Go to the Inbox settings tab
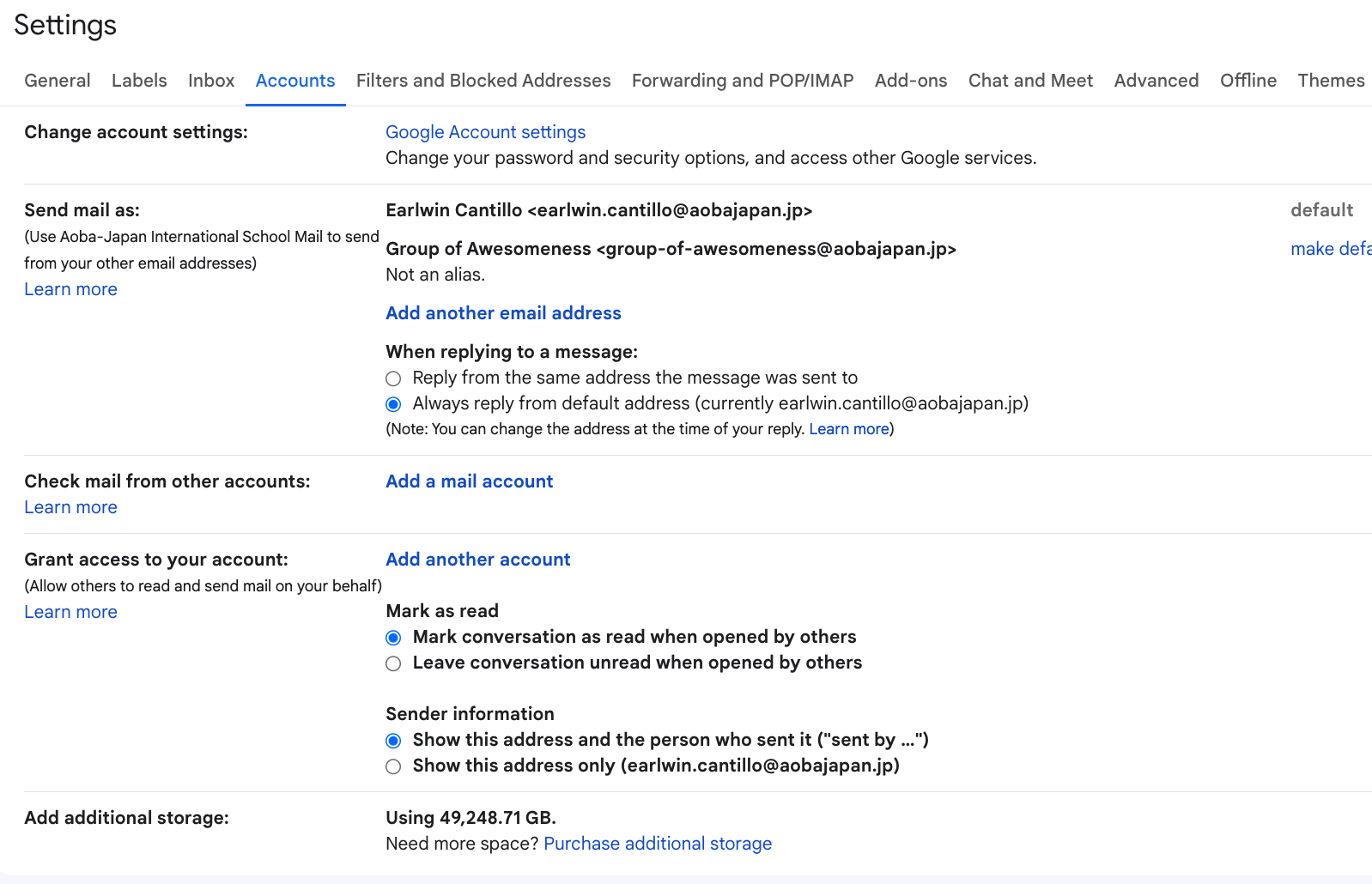This screenshot has height=884, width=1372. (211, 81)
